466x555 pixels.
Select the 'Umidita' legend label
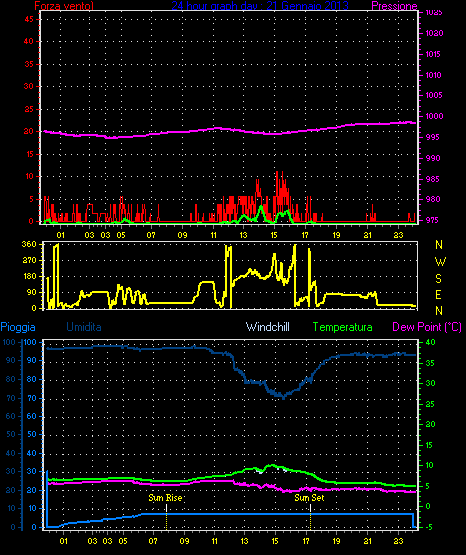84,327
